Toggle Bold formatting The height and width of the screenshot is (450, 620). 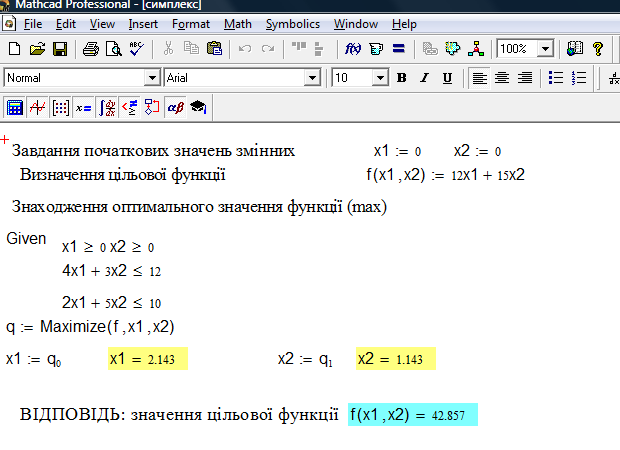click(x=401, y=78)
